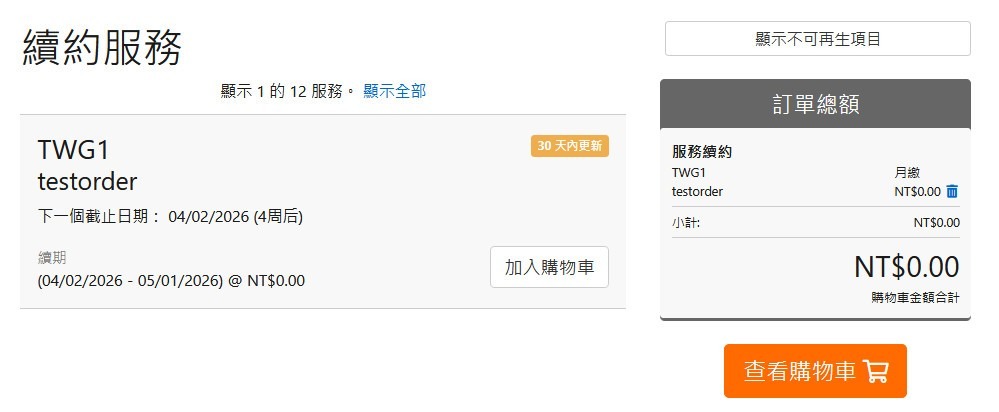Click 服務續約 heading in order summary
999x412 pixels.
[702, 152]
